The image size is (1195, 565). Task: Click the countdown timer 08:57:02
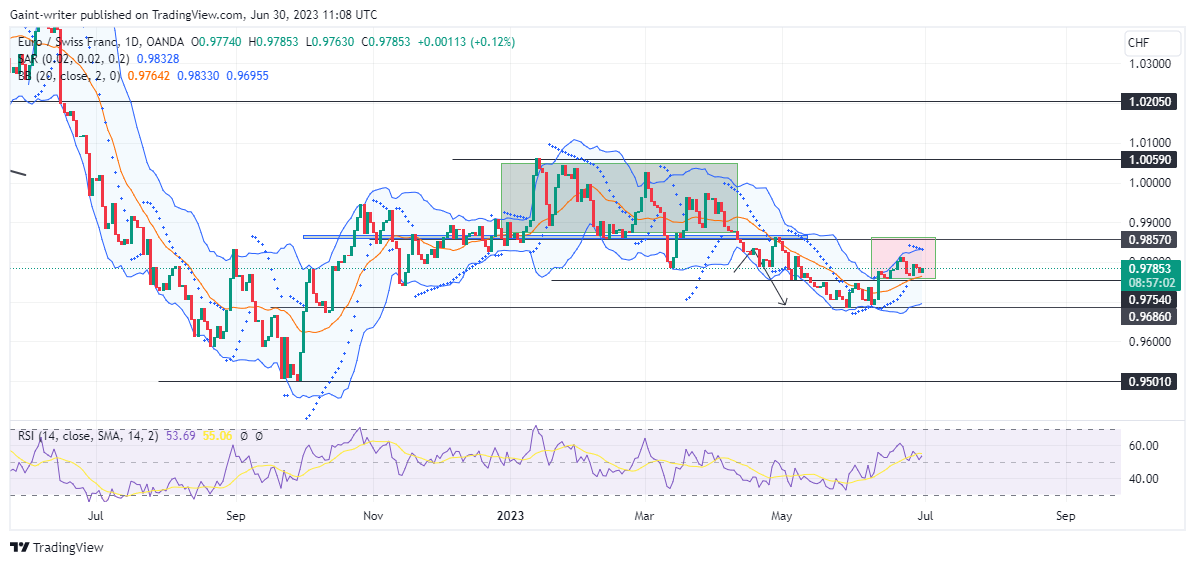click(x=1151, y=281)
